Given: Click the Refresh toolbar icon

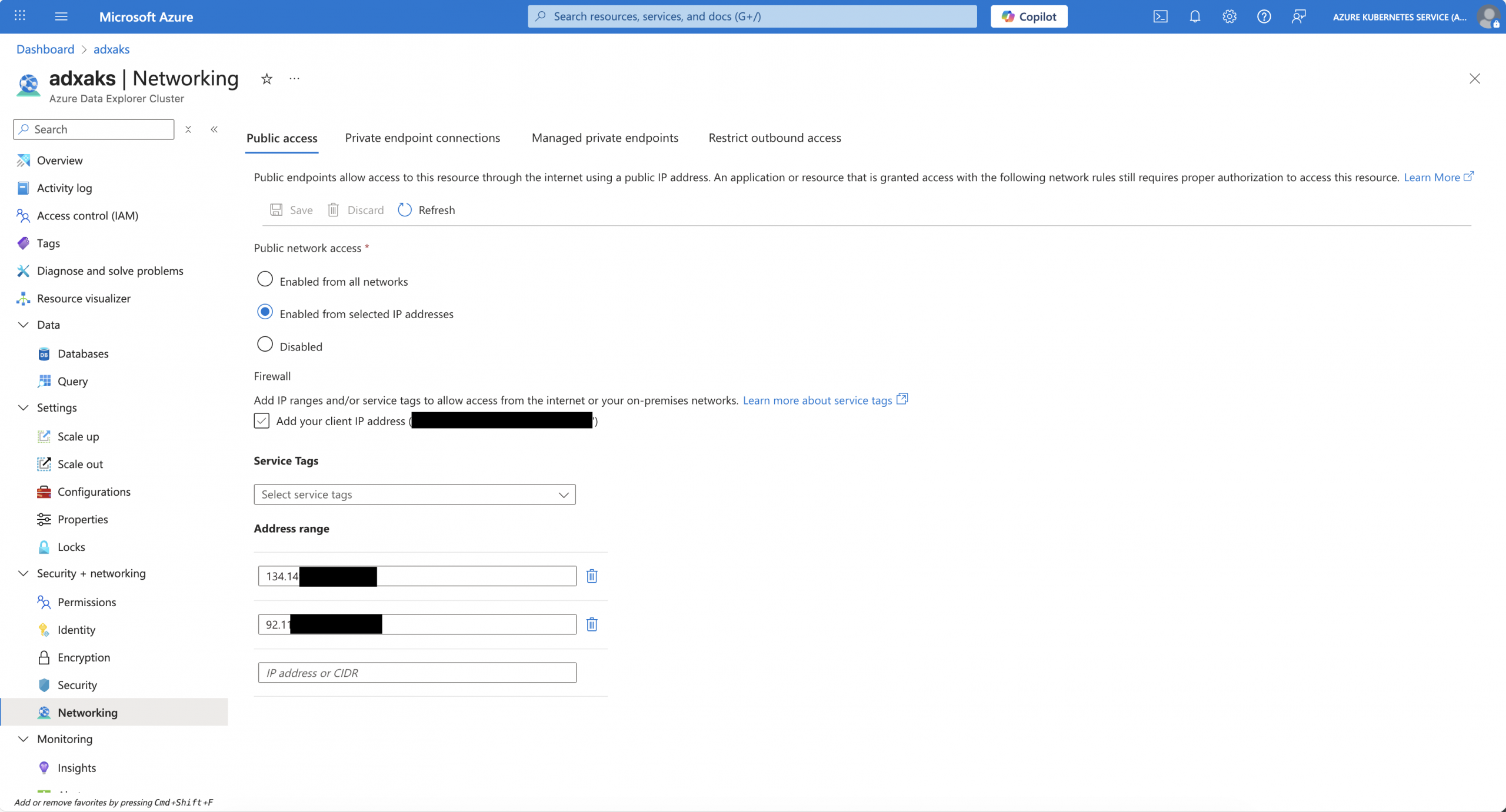Looking at the screenshot, I should point(405,210).
